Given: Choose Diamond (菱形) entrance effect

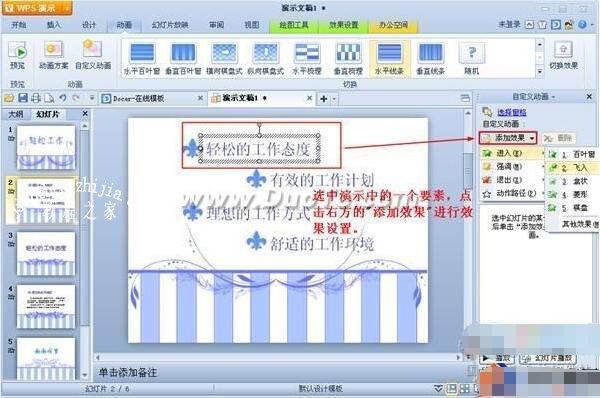Looking at the screenshot, I should pyautogui.click(x=572, y=194).
